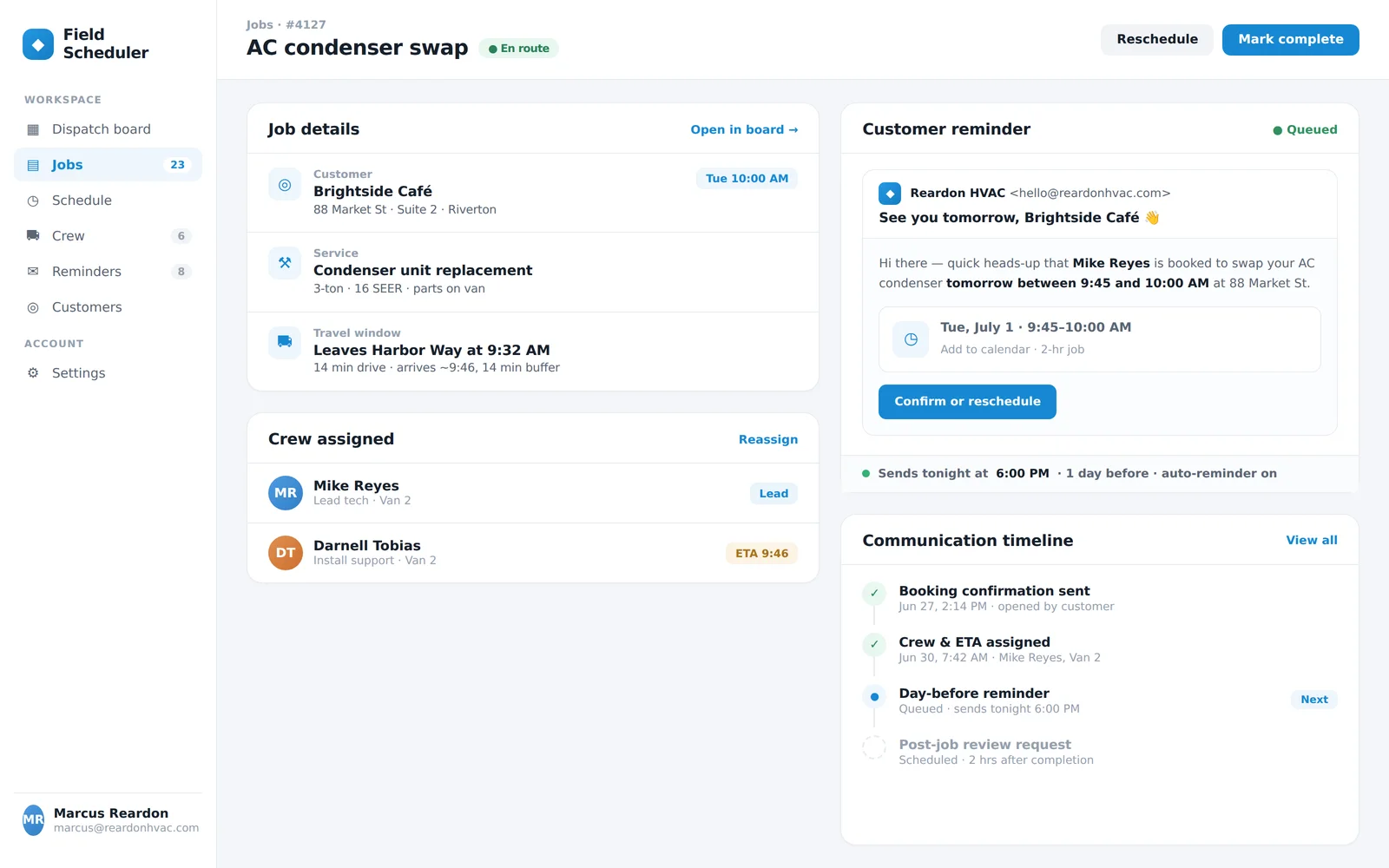This screenshot has height=868, width=1389.
Task: Click the Jobs list icon in sidebar
Action: pyautogui.click(x=33, y=165)
